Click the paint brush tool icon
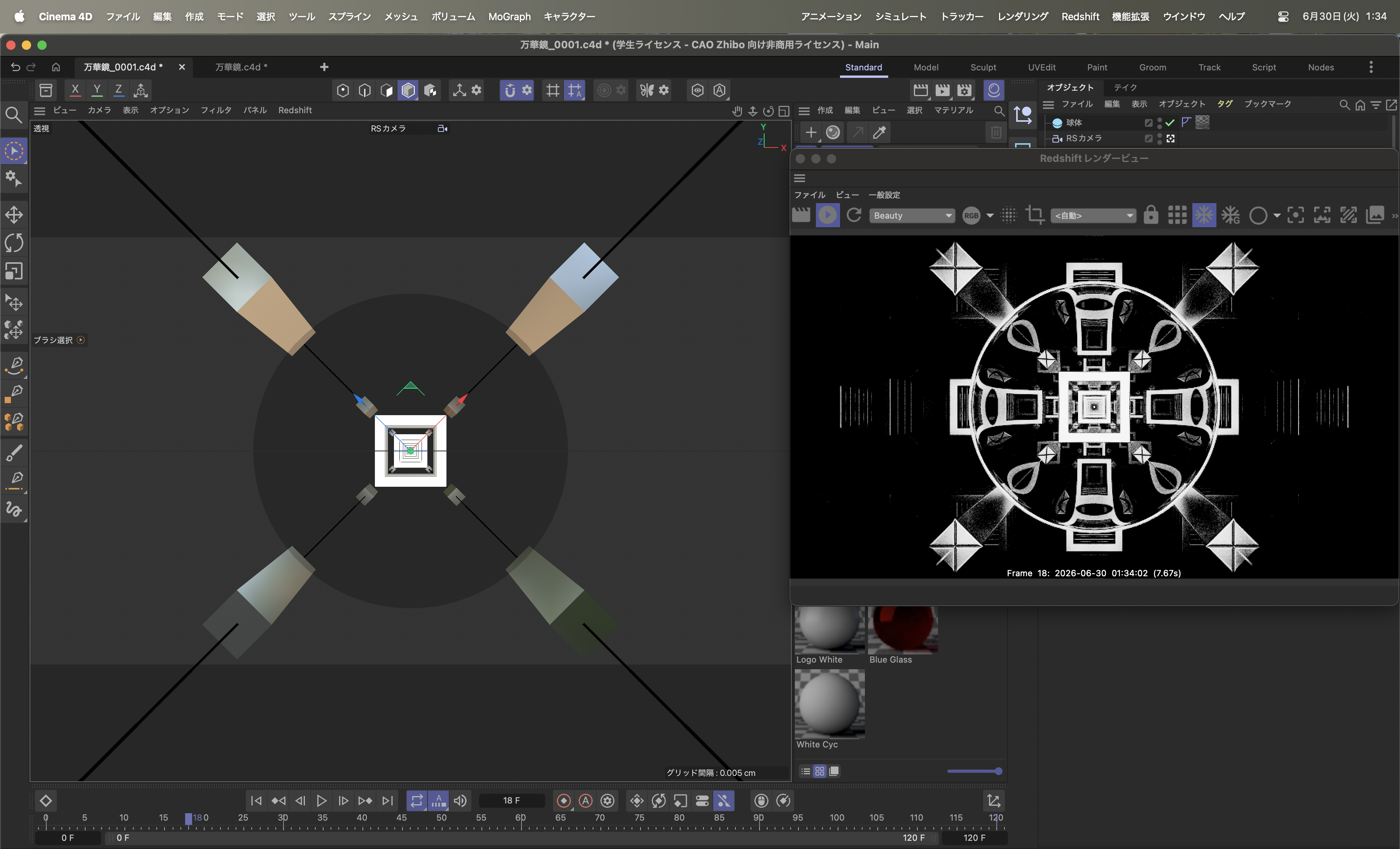This screenshot has width=1400, height=849. 14,453
